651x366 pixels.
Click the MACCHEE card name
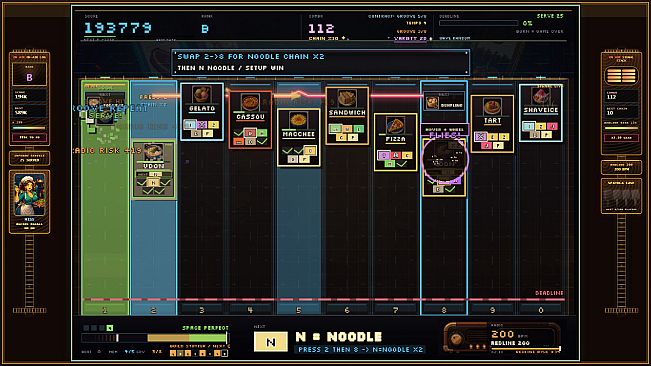pos(299,134)
